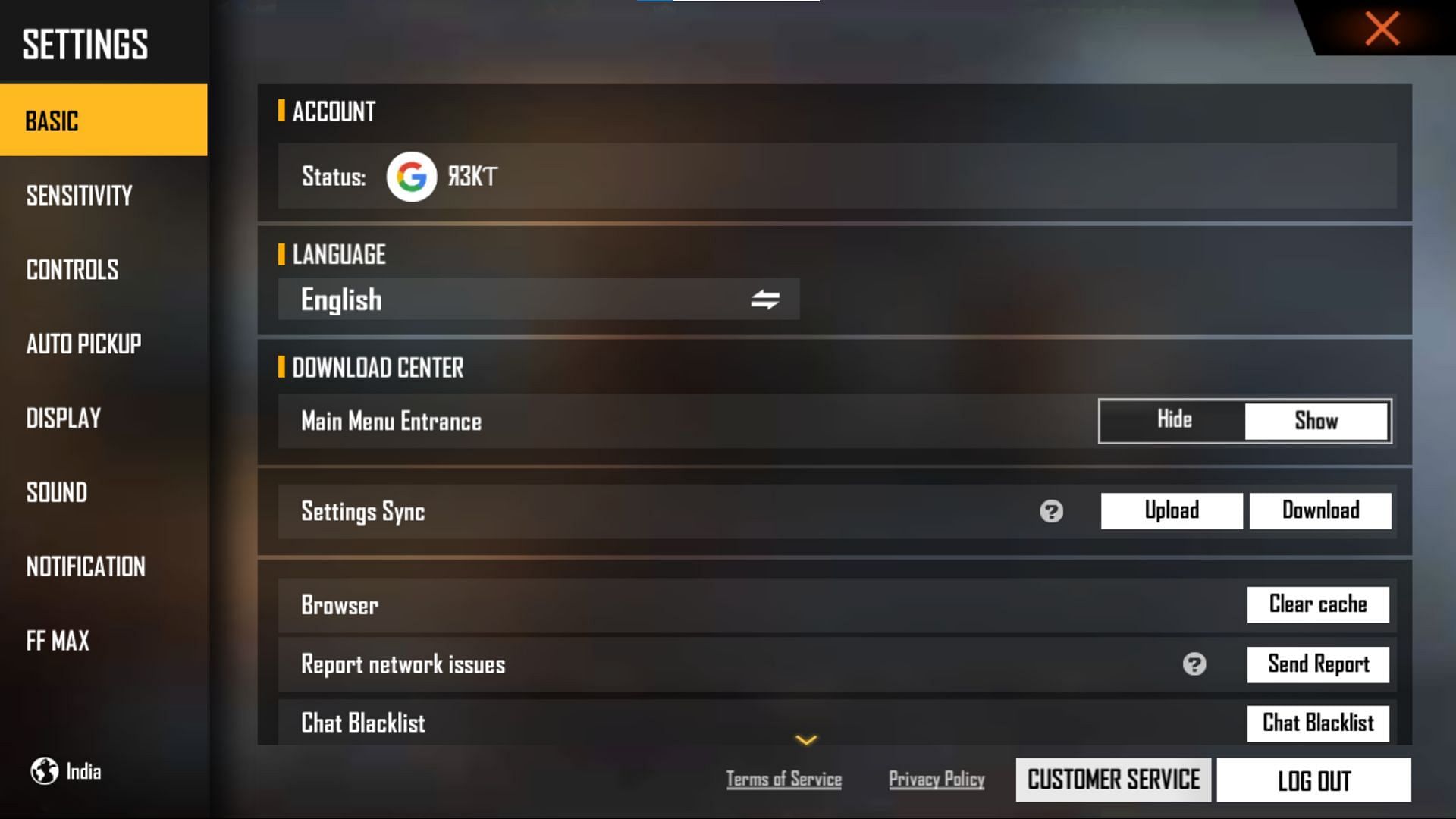1456x819 pixels.
Task: Toggle Main Menu Entrance to Show
Action: [x=1316, y=420]
